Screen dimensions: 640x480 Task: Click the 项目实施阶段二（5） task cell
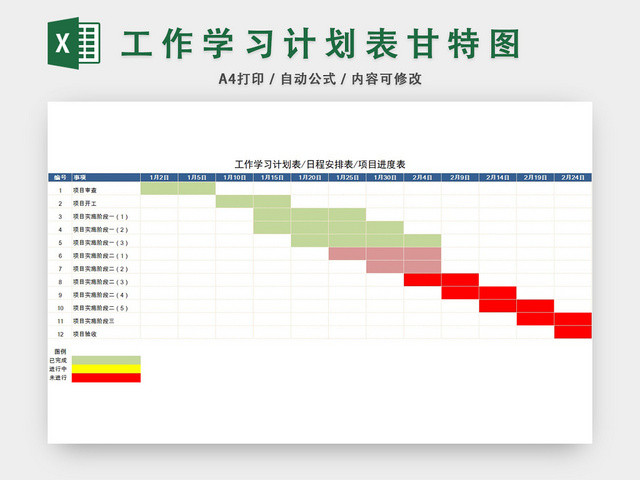(106, 308)
